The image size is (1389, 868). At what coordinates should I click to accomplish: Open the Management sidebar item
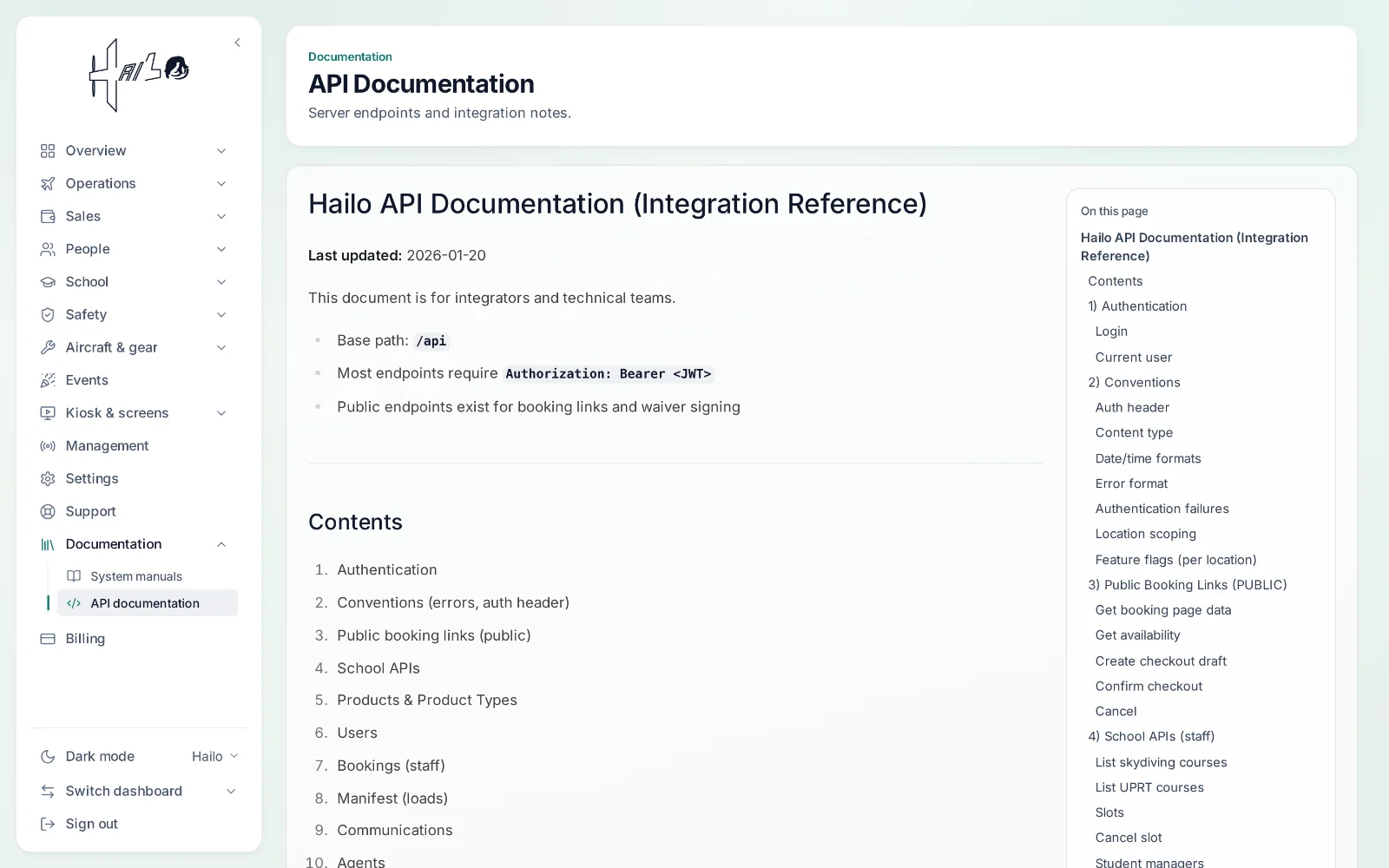[x=139, y=446]
